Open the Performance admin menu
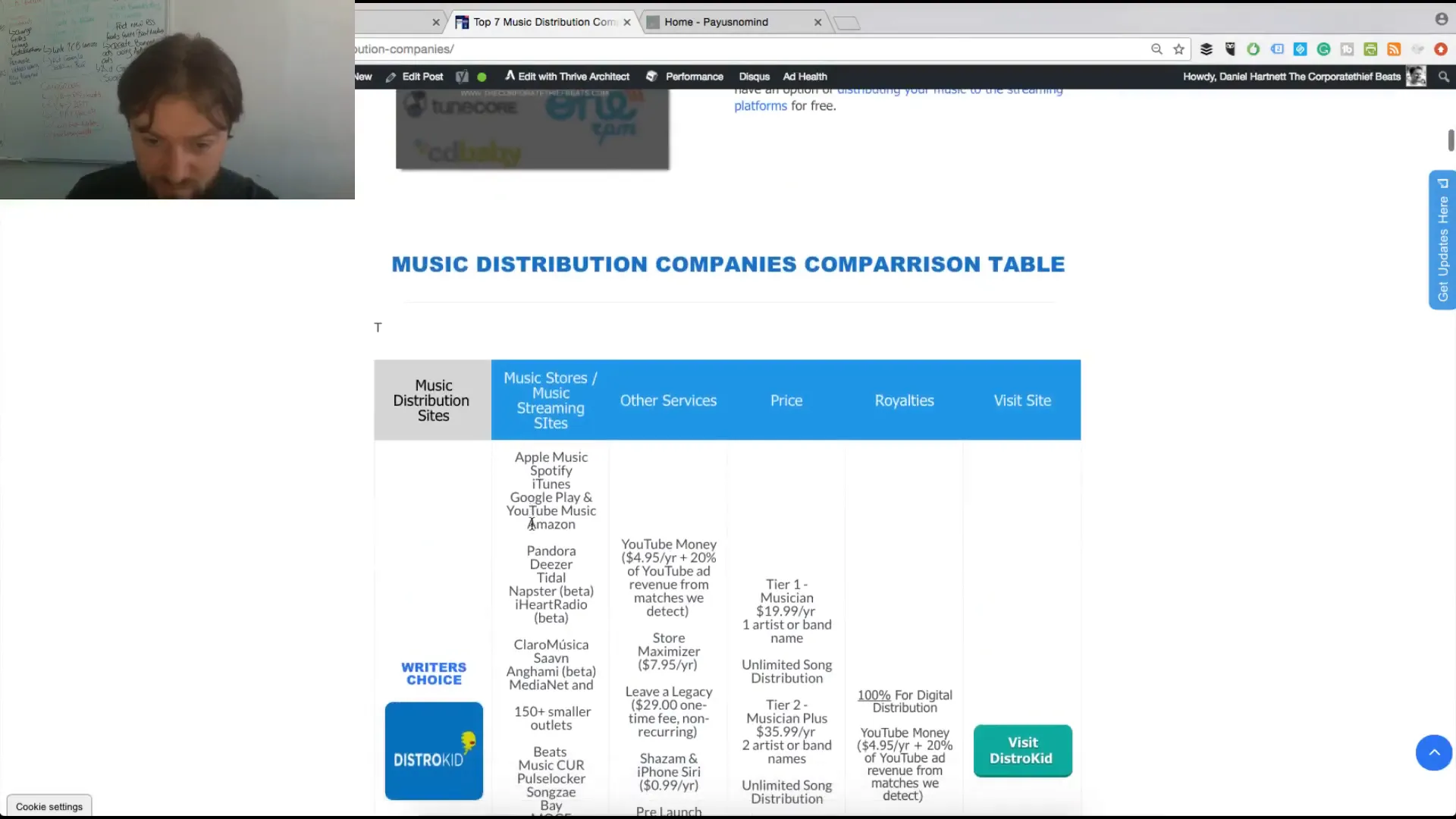 tap(685, 77)
